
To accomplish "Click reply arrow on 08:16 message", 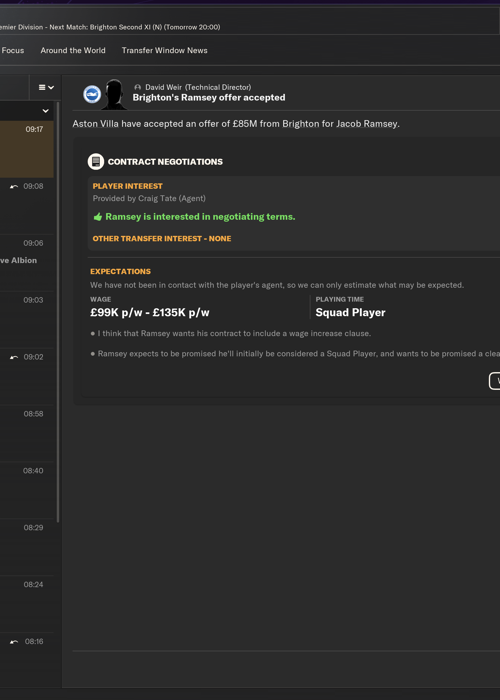I will [14, 642].
